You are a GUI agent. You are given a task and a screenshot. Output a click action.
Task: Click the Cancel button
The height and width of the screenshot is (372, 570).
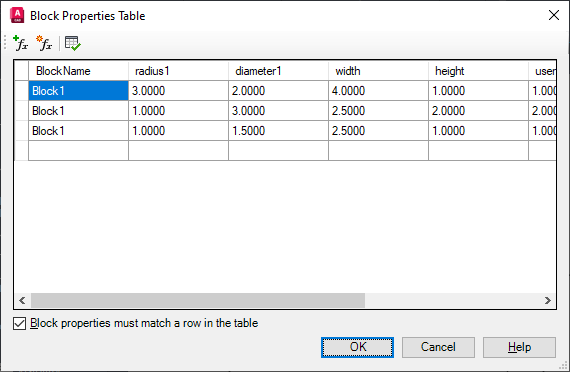coord(438,347)
